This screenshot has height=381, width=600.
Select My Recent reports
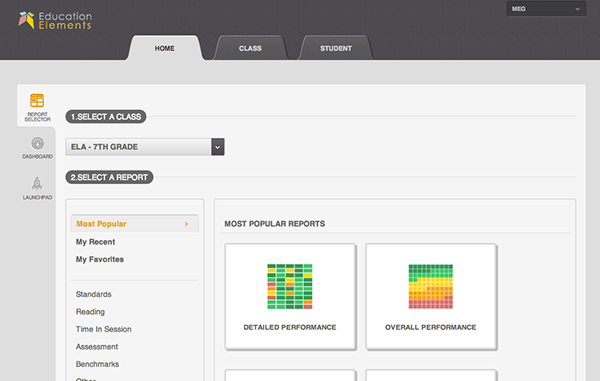point(95,242)
